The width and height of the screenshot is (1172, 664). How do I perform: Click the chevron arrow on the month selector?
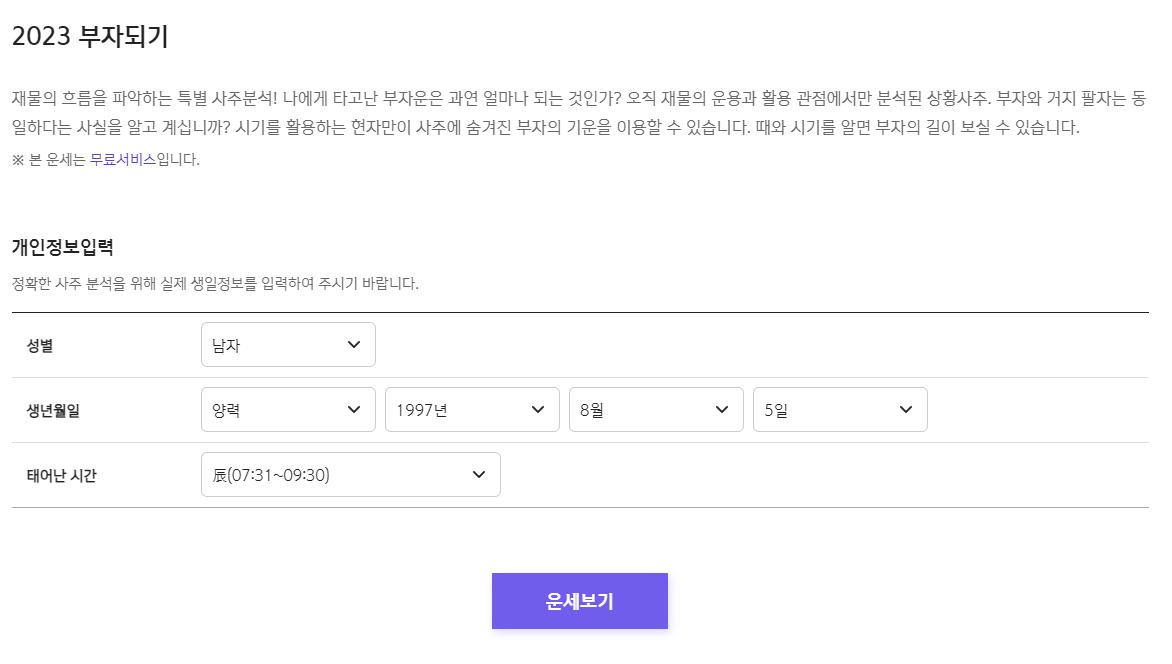(x=720, y=409)
